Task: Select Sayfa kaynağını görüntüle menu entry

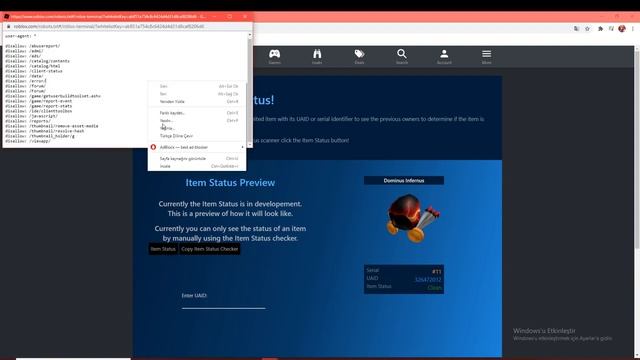Action: (x=197, y=158)
